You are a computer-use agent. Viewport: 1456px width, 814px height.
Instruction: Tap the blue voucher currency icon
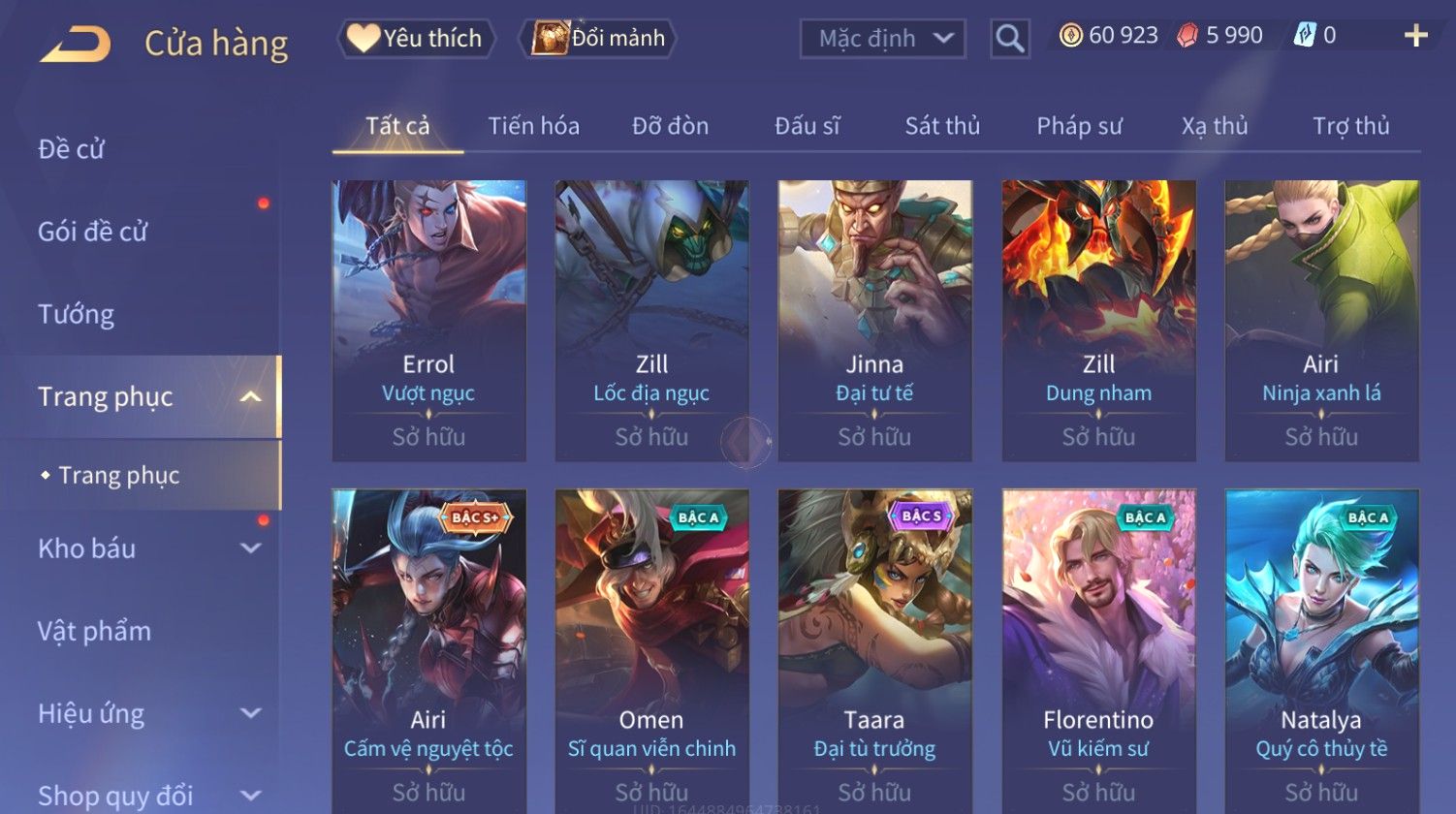click(x=1305, y=36)
